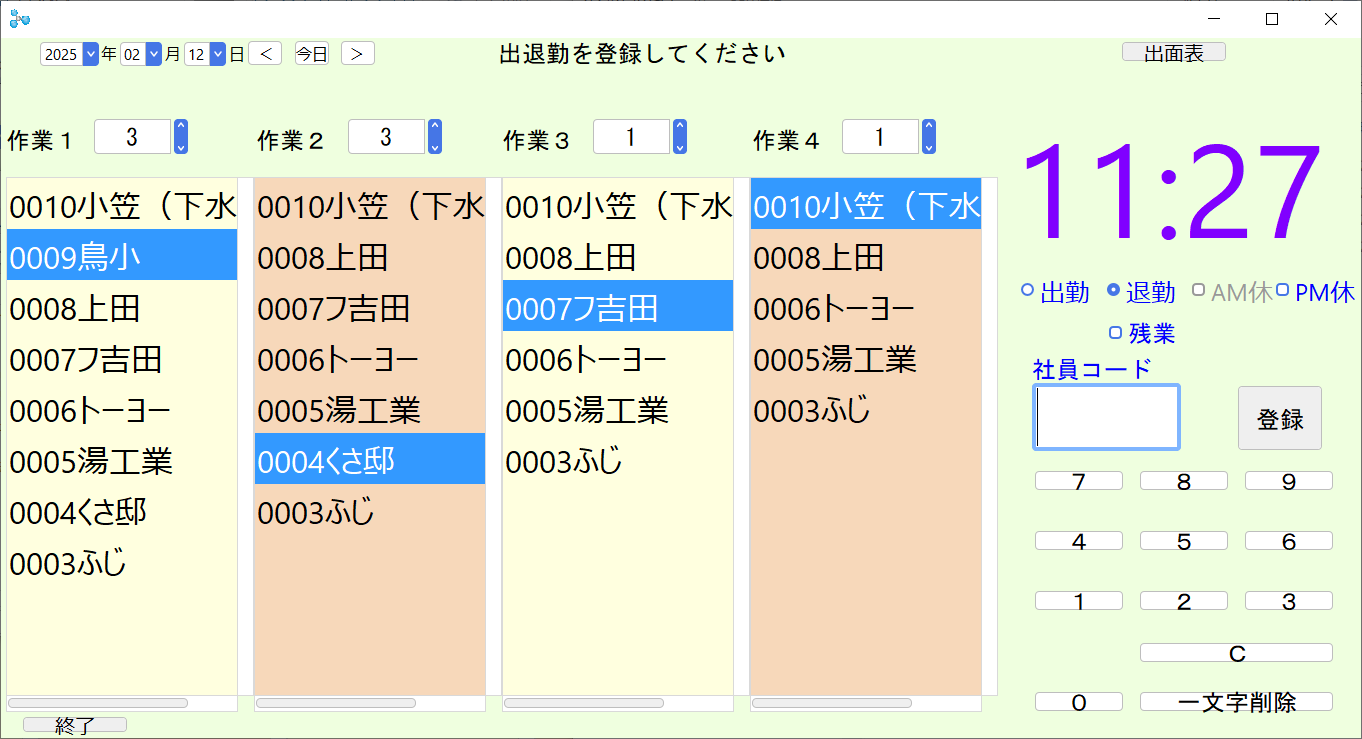This screenshot has width=1362, height=739.
Task: Click the 今日 (today) button
Action: pos(311,54)
